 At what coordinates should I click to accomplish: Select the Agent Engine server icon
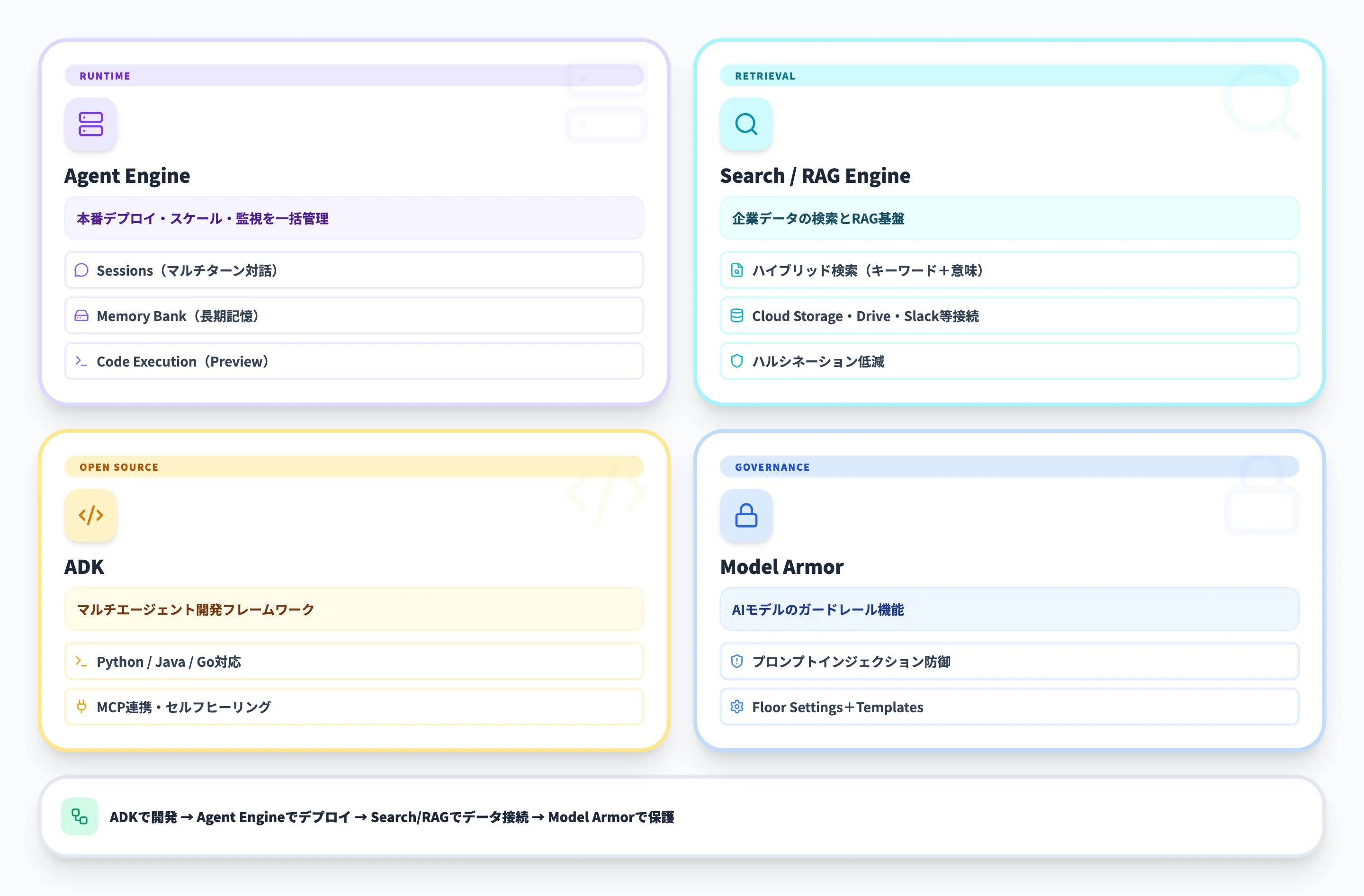pyautogui.click(x=90, y=124)
